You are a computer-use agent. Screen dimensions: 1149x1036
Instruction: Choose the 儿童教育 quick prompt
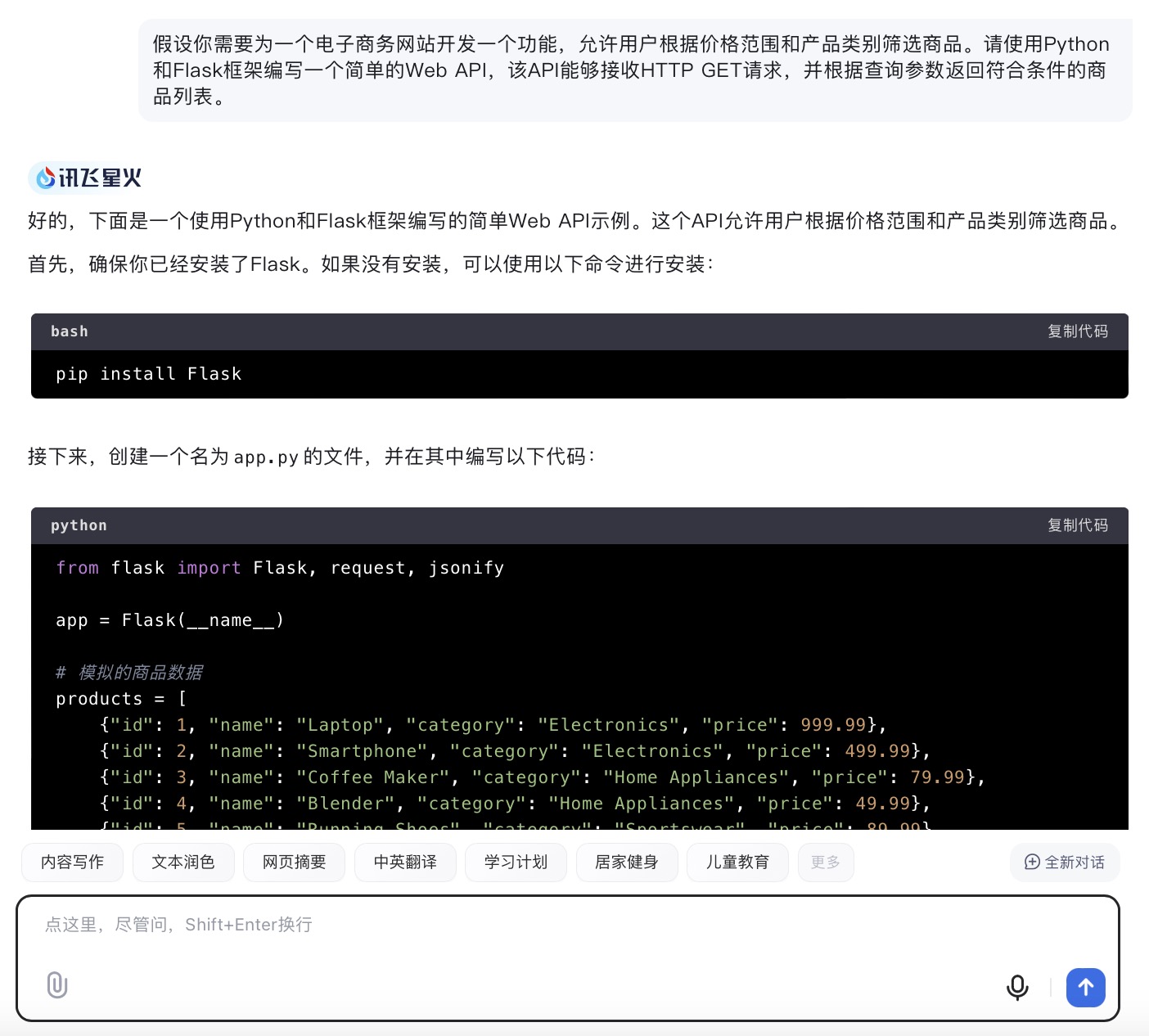(x=737, y=862)
